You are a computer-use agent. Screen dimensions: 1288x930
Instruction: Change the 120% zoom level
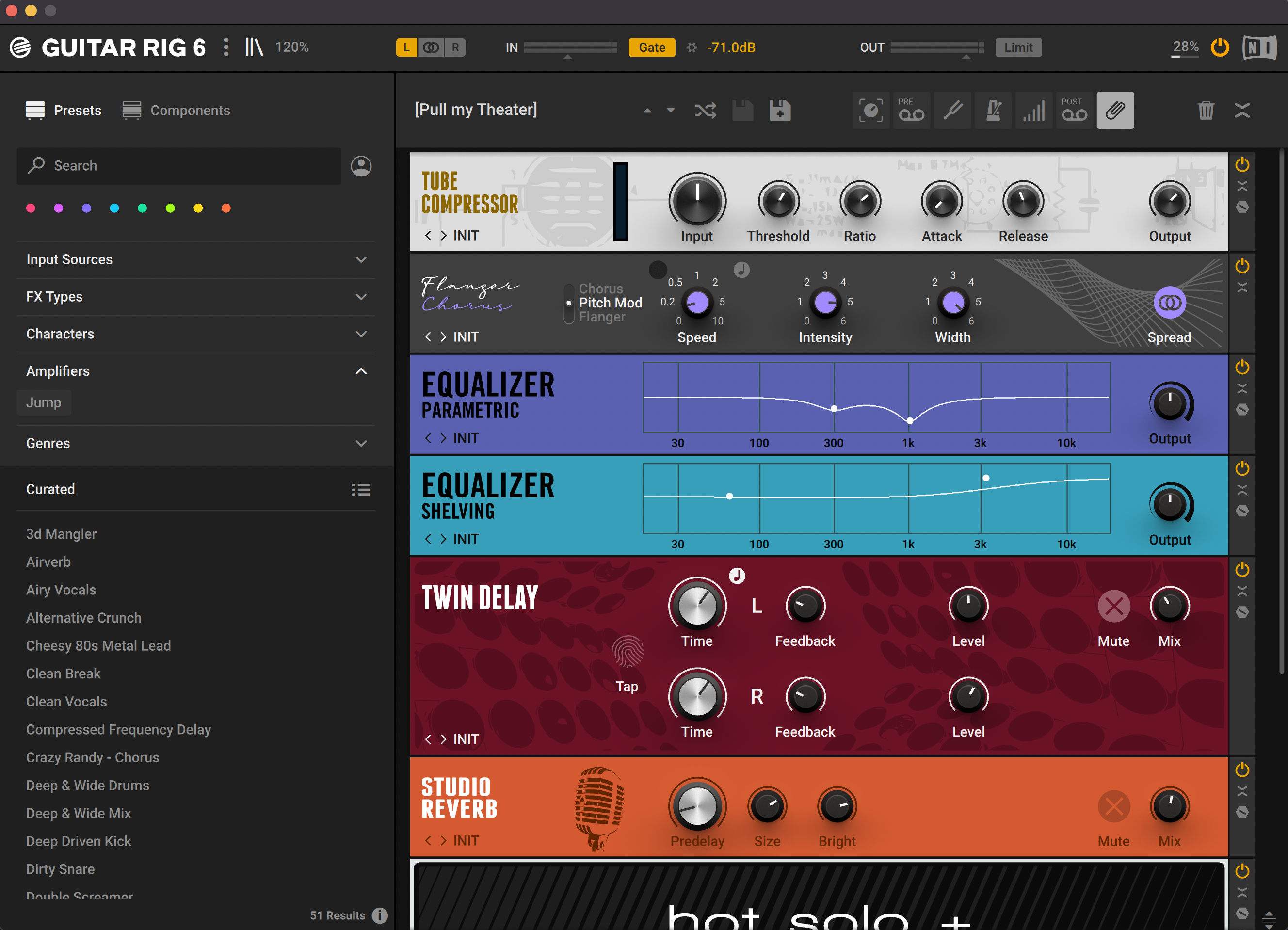pyautogui.click(x=292, y=47)
